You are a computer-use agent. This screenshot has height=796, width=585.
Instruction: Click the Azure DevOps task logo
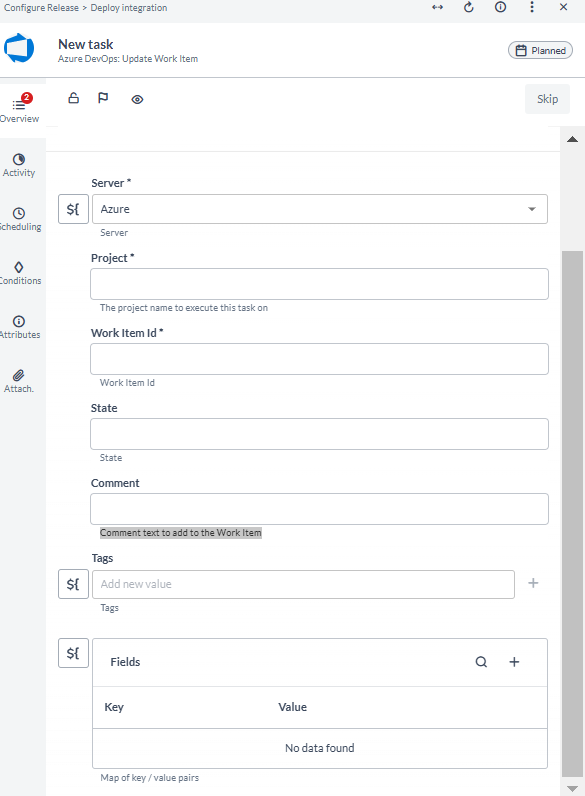pyautogui.click(x=19, y=48)
